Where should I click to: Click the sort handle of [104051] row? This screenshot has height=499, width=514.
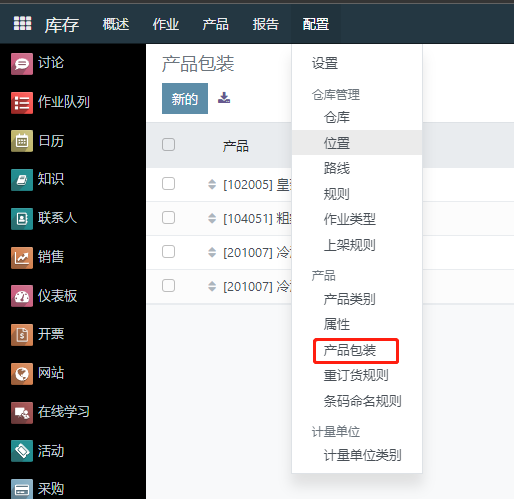[x=212, y=218]
